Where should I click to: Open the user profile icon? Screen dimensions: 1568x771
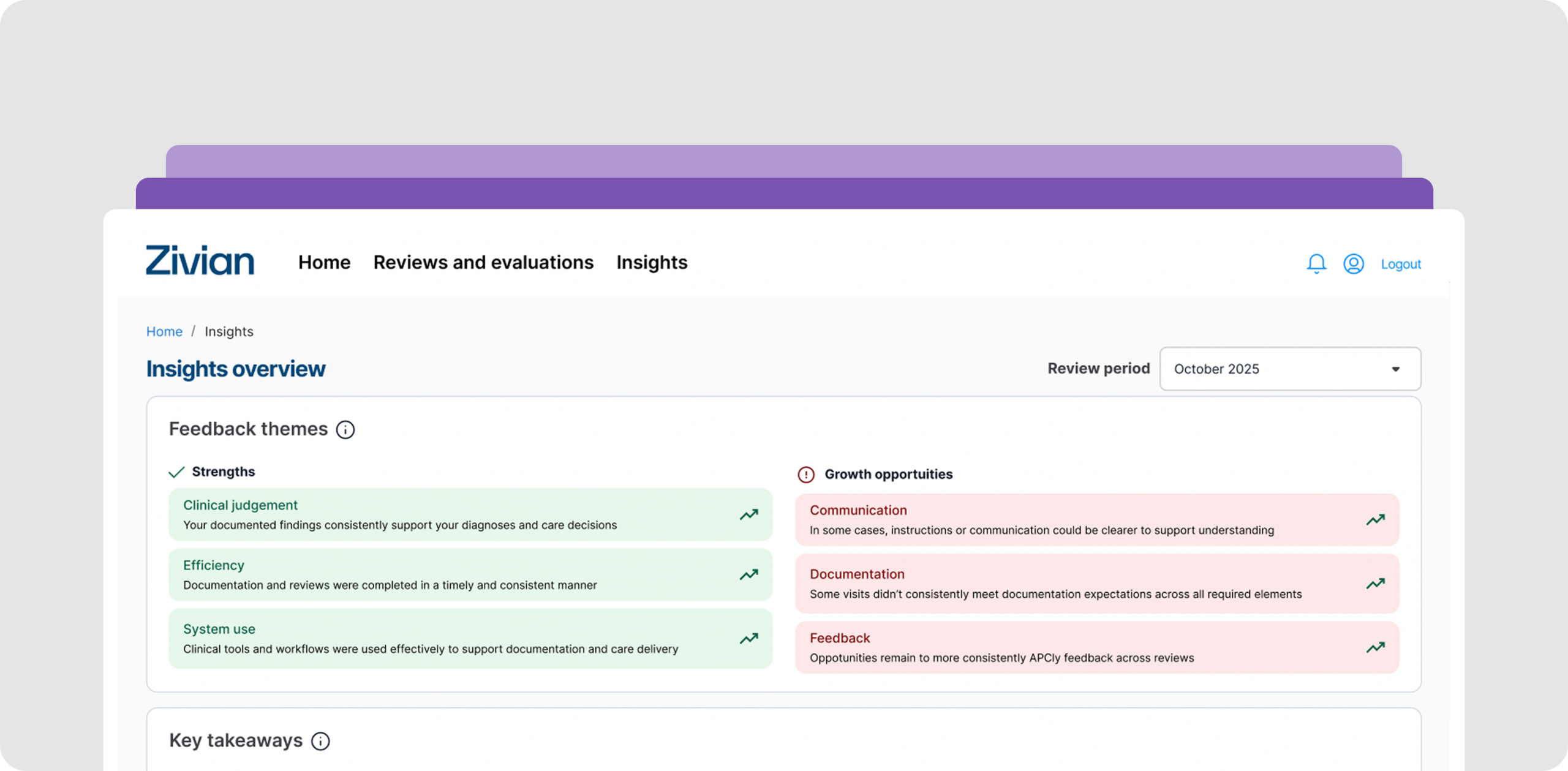click(1354, 264)
